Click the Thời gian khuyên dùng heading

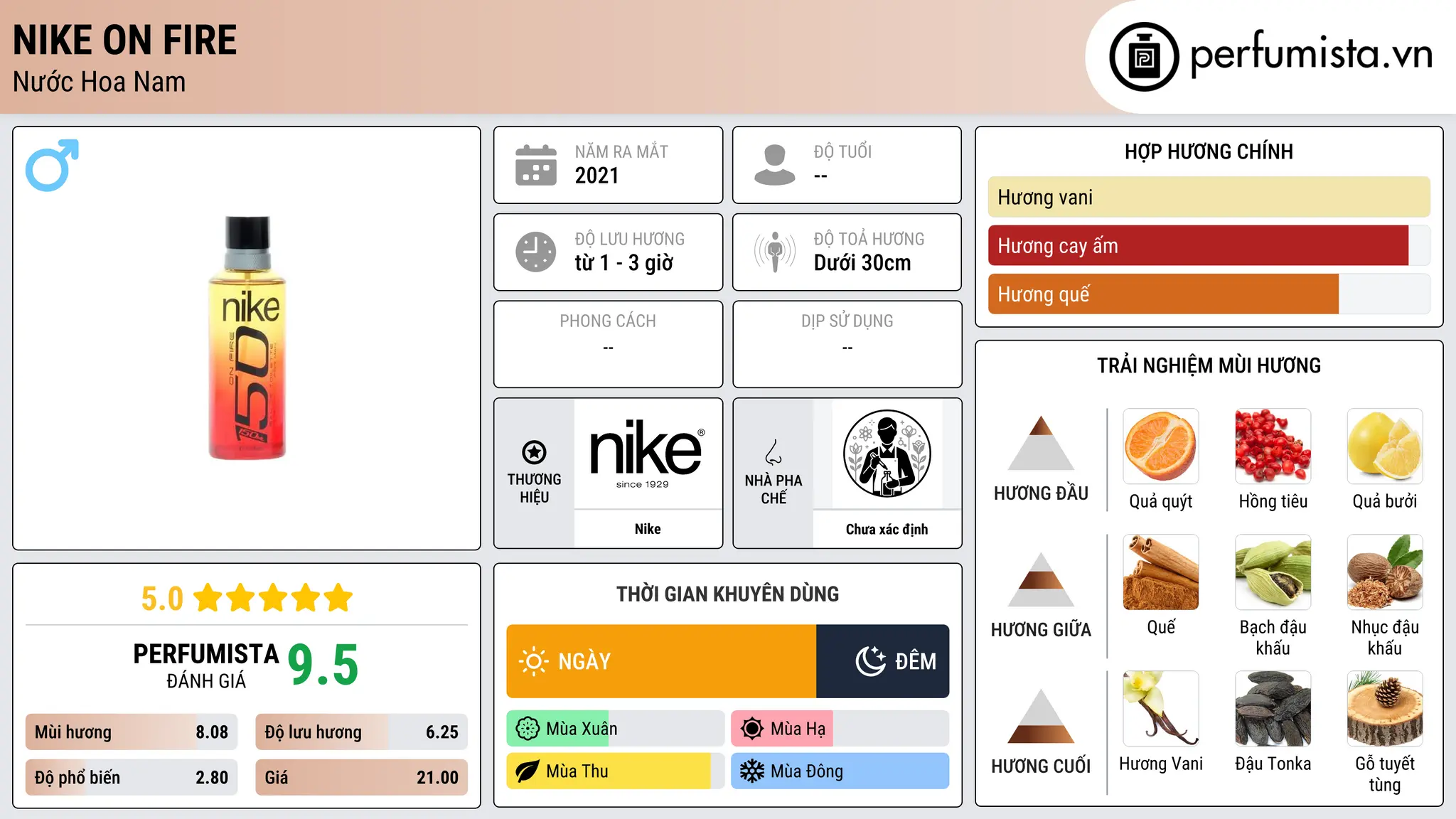728,594
